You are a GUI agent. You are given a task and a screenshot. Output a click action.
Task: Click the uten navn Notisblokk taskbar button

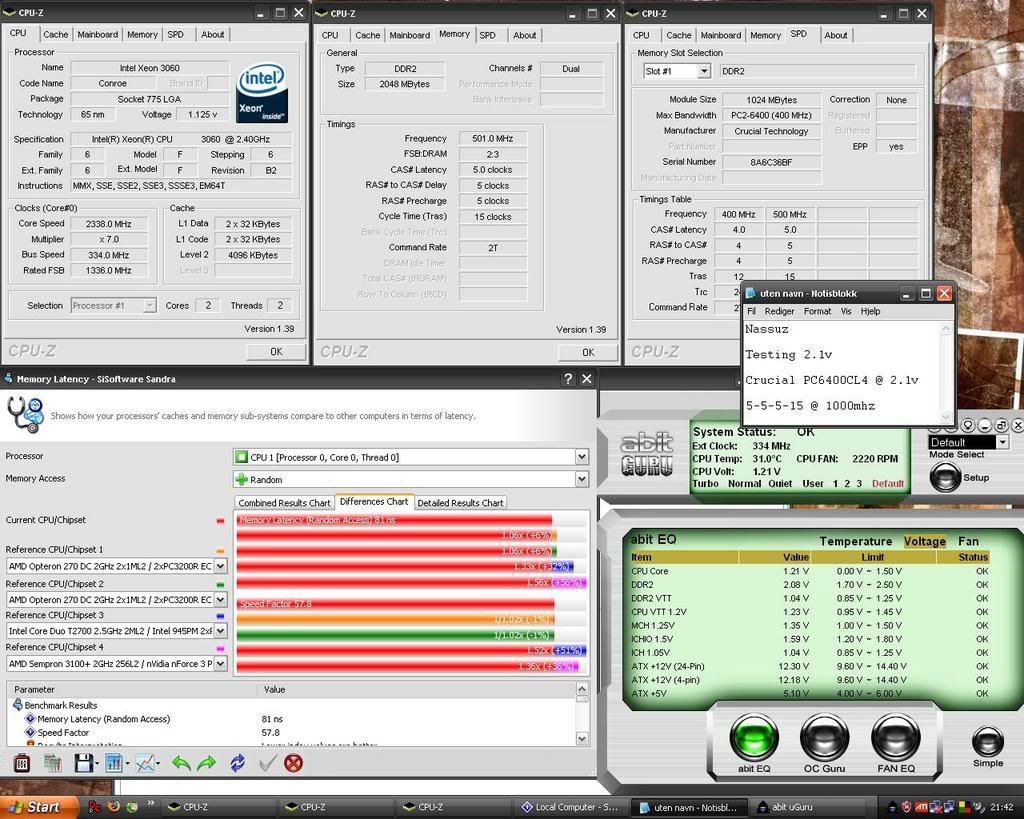click(x=688, y=807)
